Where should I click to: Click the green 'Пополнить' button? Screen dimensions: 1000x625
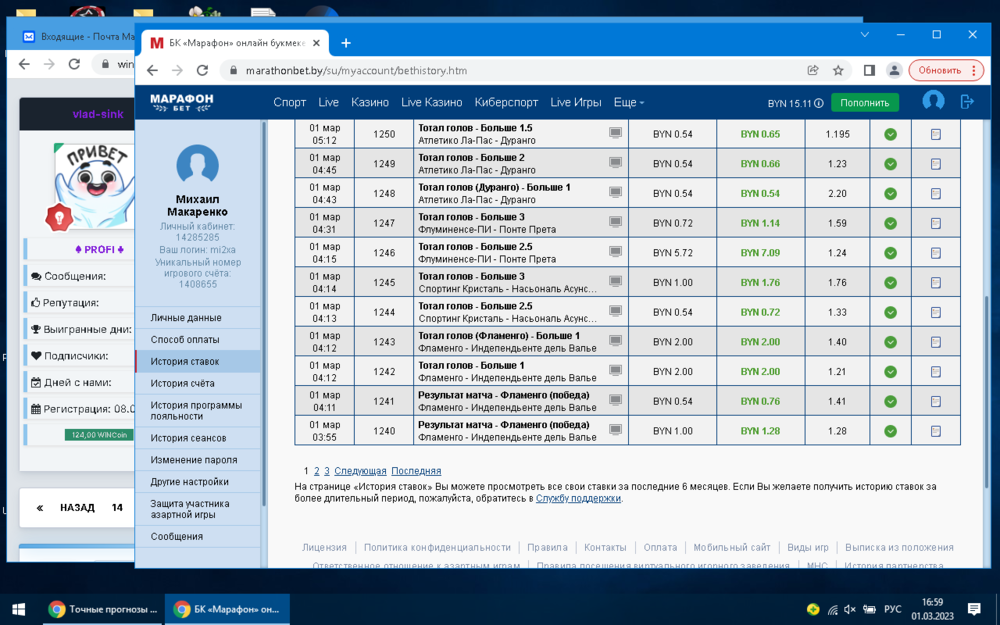pyautogui.click(x=864, y=103)
